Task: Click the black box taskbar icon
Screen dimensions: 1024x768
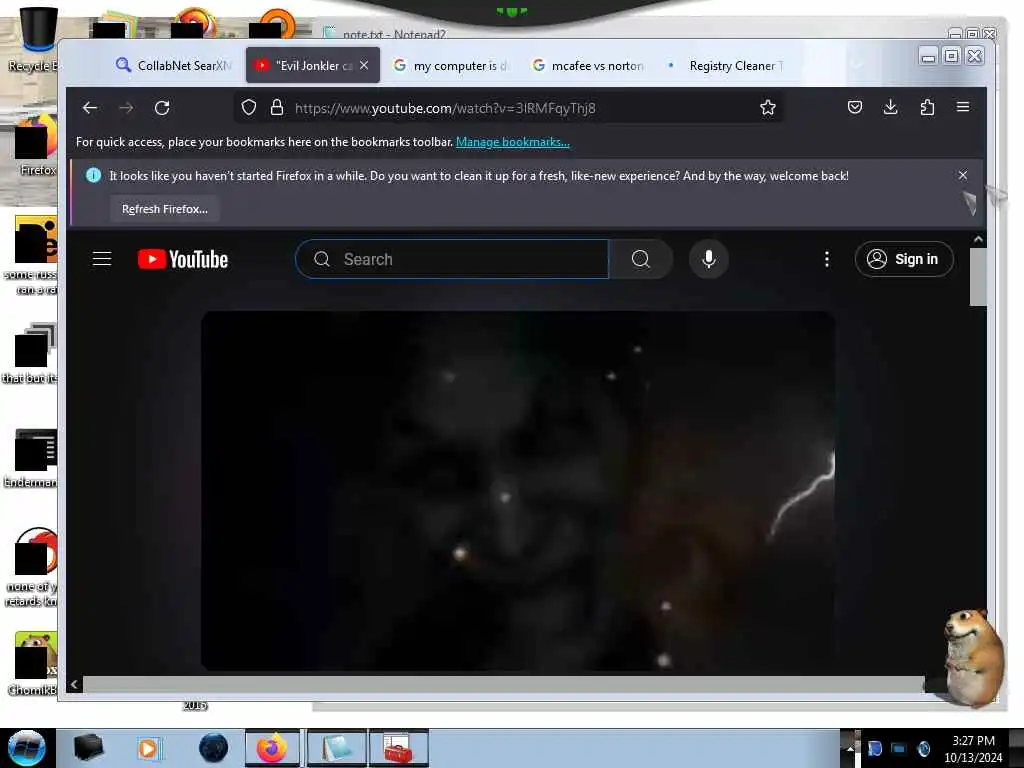Action: [x=88, y=748]
